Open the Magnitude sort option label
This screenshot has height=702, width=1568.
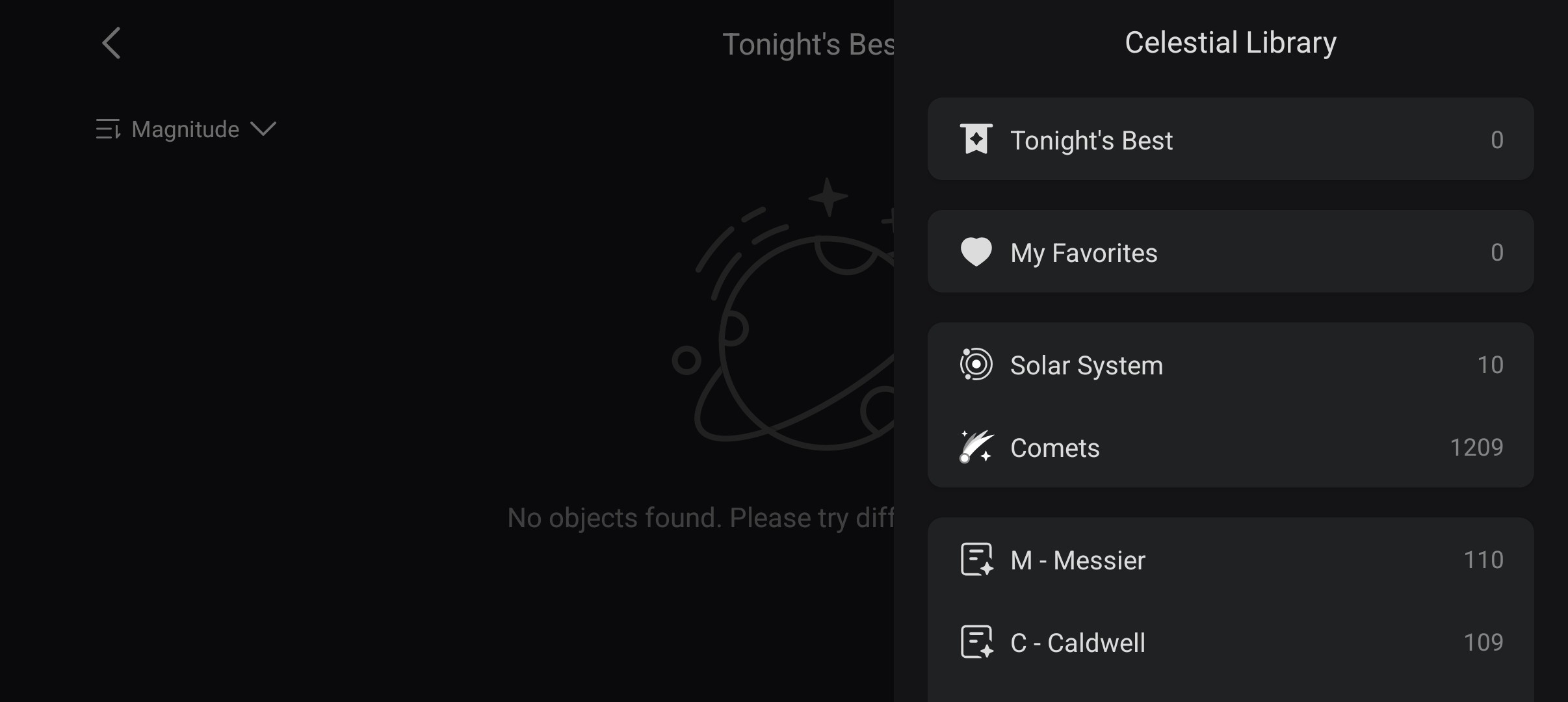pos(185,129)
